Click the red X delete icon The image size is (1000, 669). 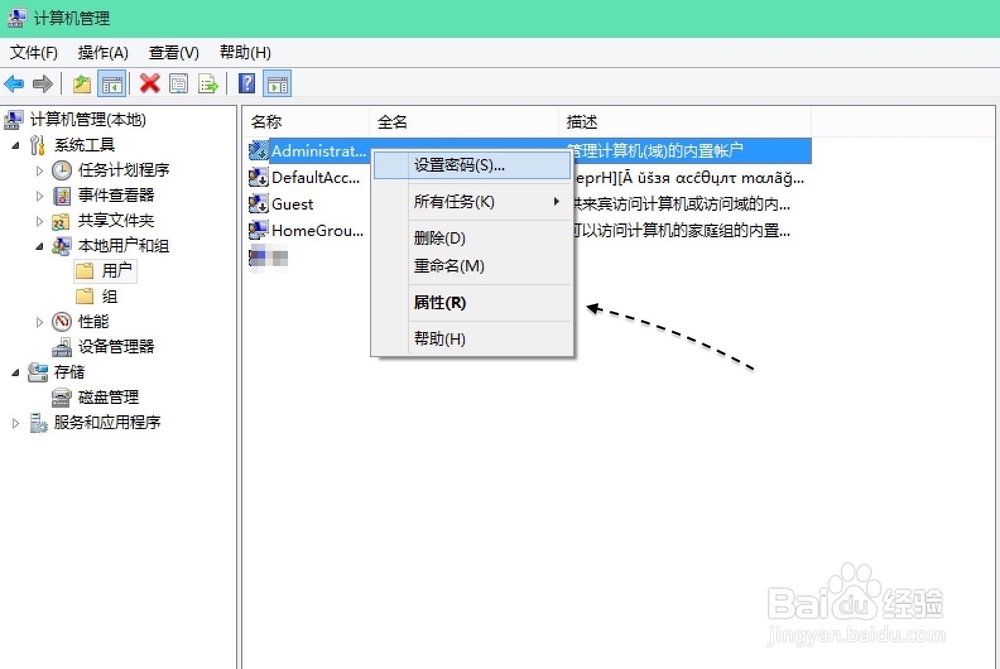(x=151, y=84)
